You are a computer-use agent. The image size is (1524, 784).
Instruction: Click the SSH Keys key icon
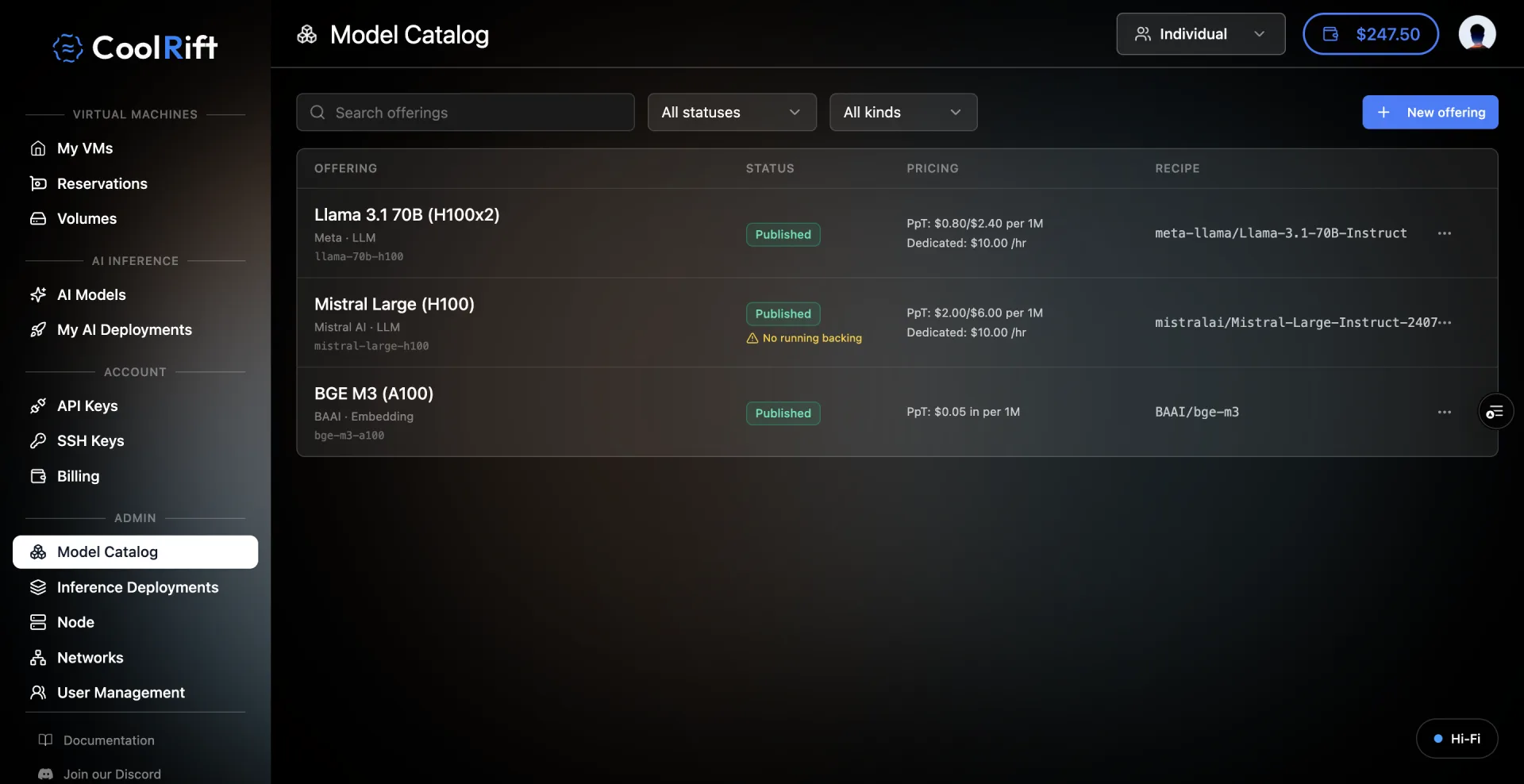coord(38,440)
